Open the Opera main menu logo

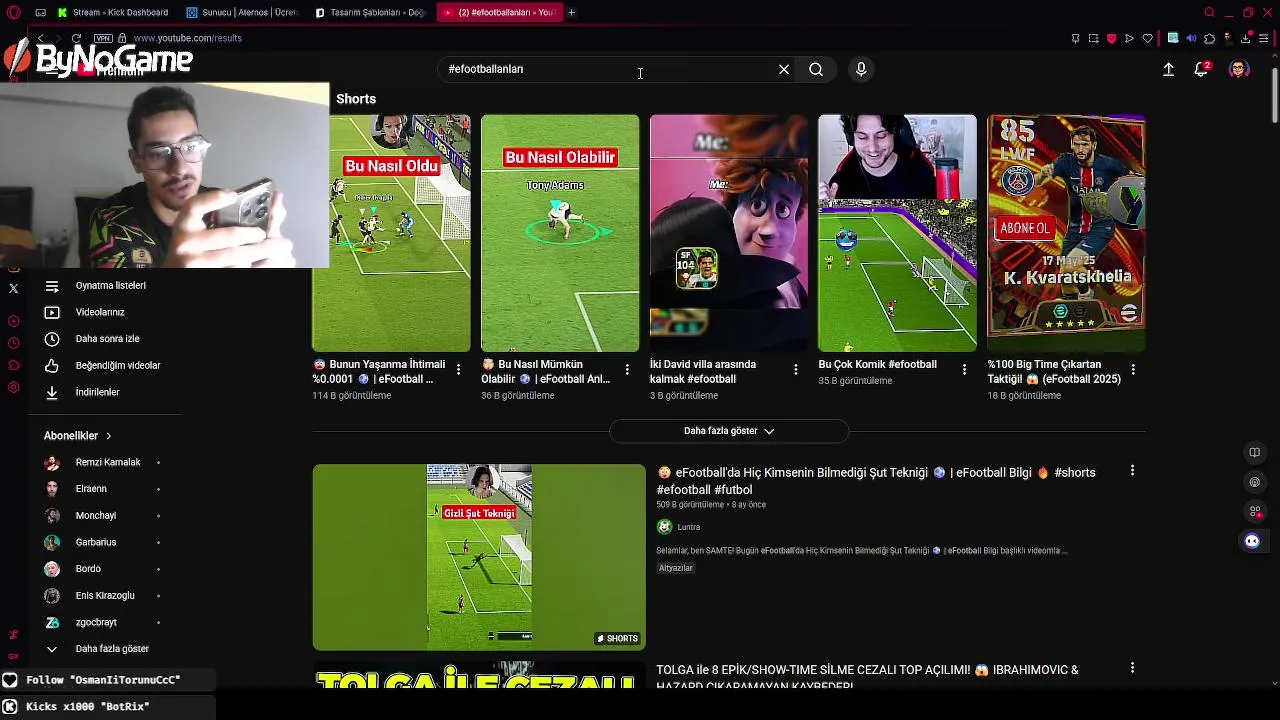click(x=13, y=12)
